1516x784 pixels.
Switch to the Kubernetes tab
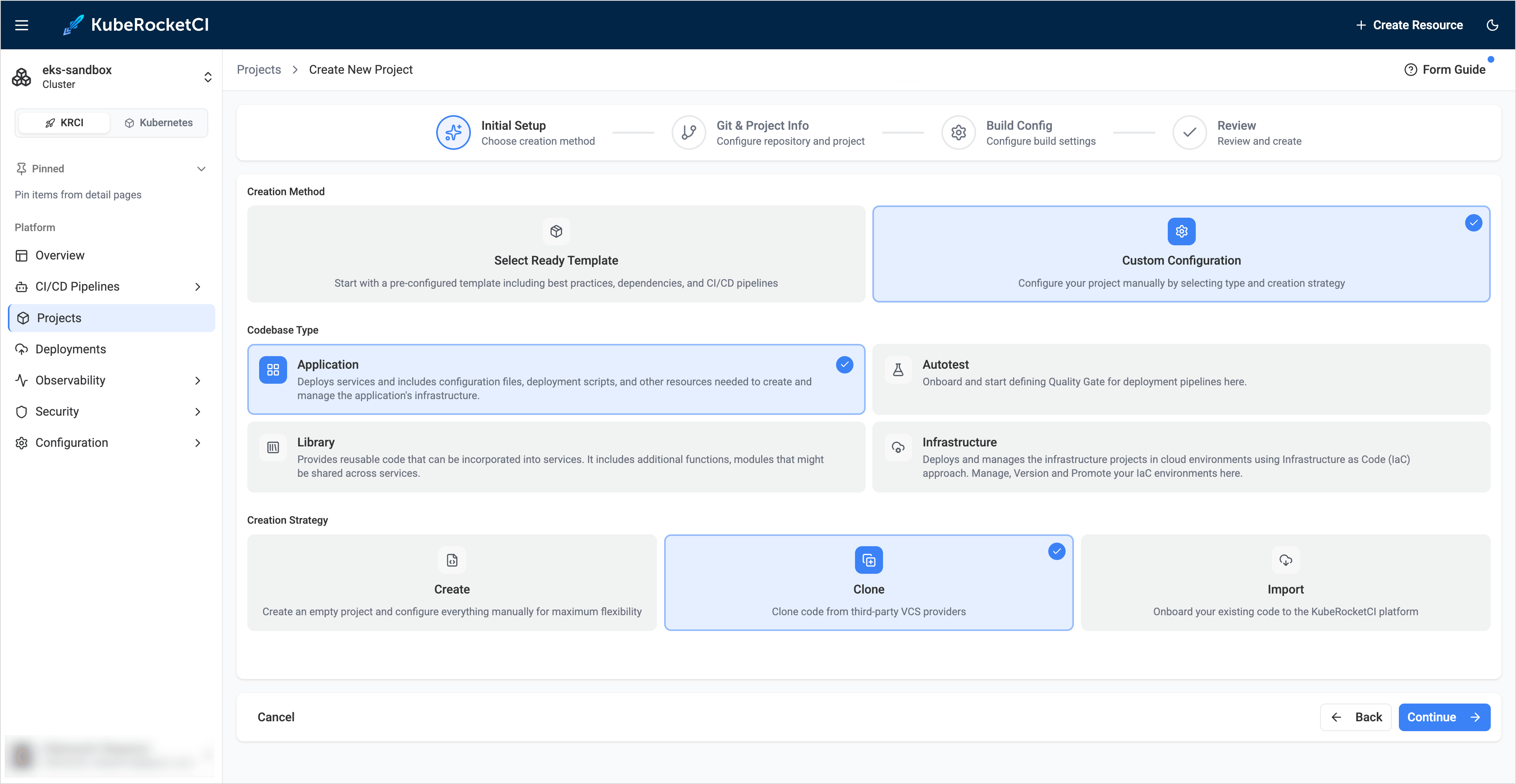coord(159,122)
